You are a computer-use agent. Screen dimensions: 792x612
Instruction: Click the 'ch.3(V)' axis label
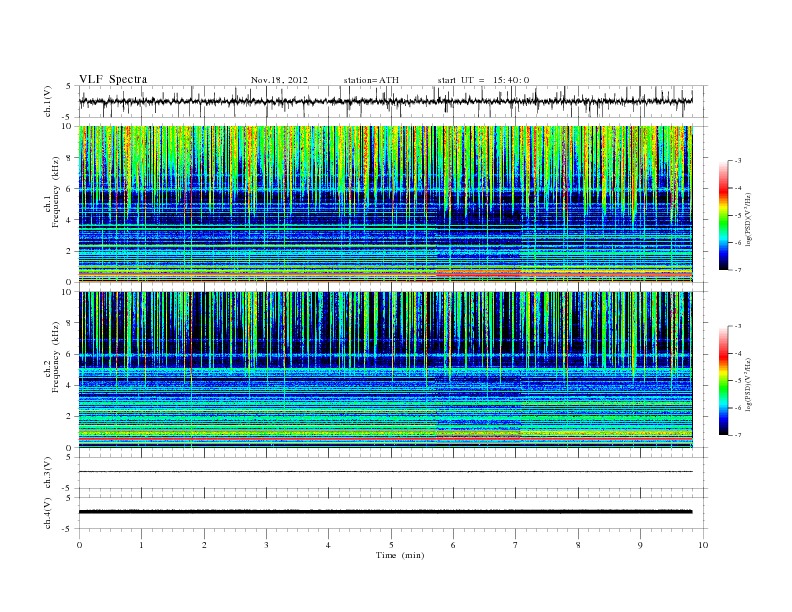48,473
